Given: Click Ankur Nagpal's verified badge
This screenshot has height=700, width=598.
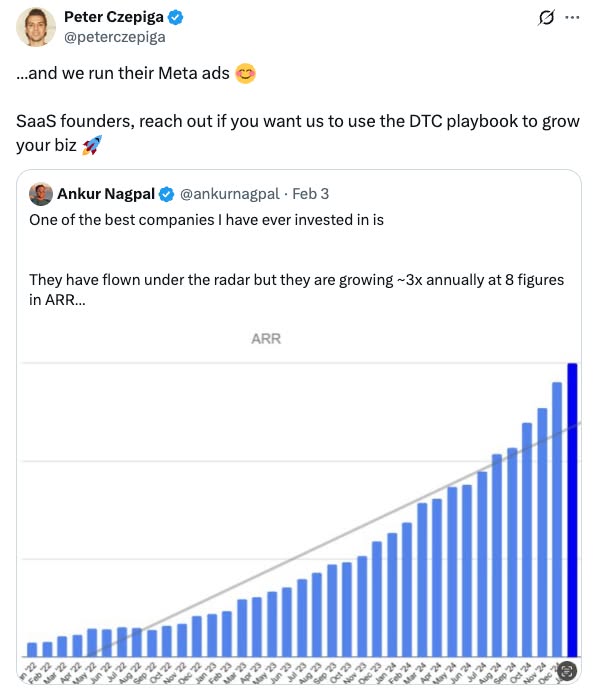Looking at the screenshot, I should tap(166, 194).
